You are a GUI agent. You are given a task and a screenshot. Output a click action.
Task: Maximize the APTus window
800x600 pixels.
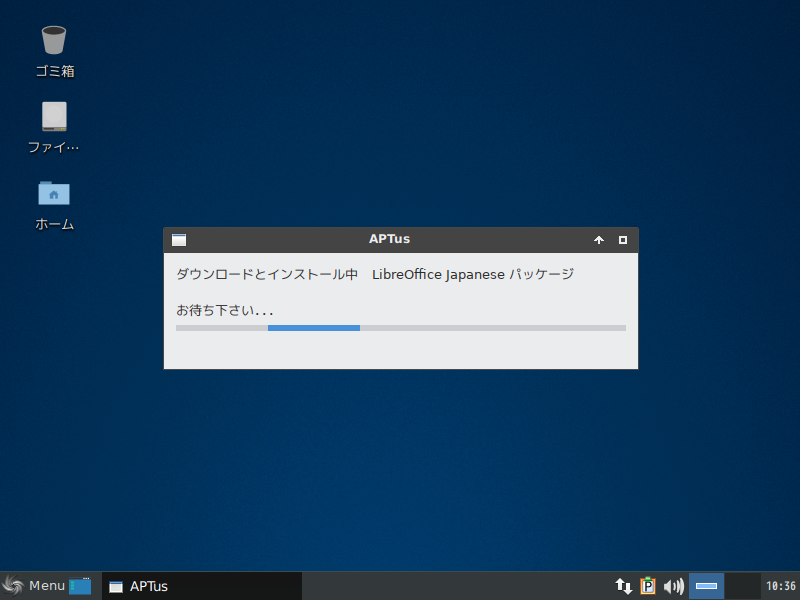click(x=623, y=240)
